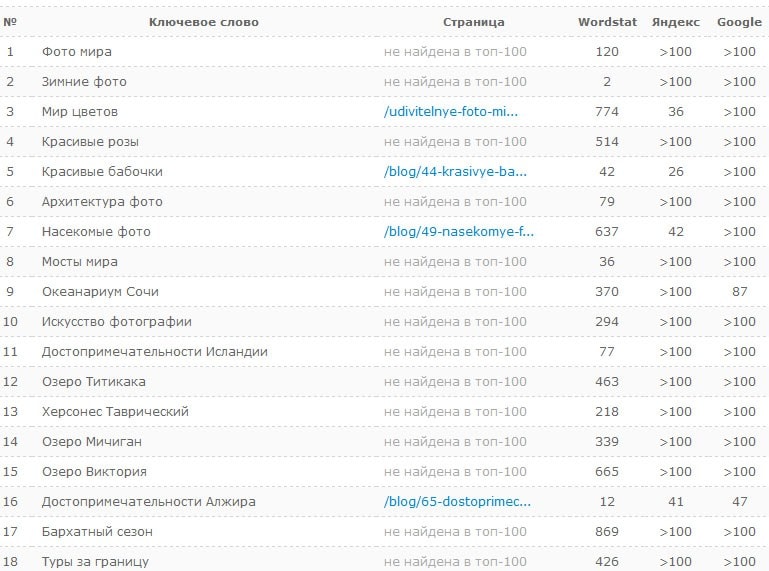Viewport: 769px width, 571px height.
Task: Select the keyword Бархатный сезон
Action: [x=97, y=532]
